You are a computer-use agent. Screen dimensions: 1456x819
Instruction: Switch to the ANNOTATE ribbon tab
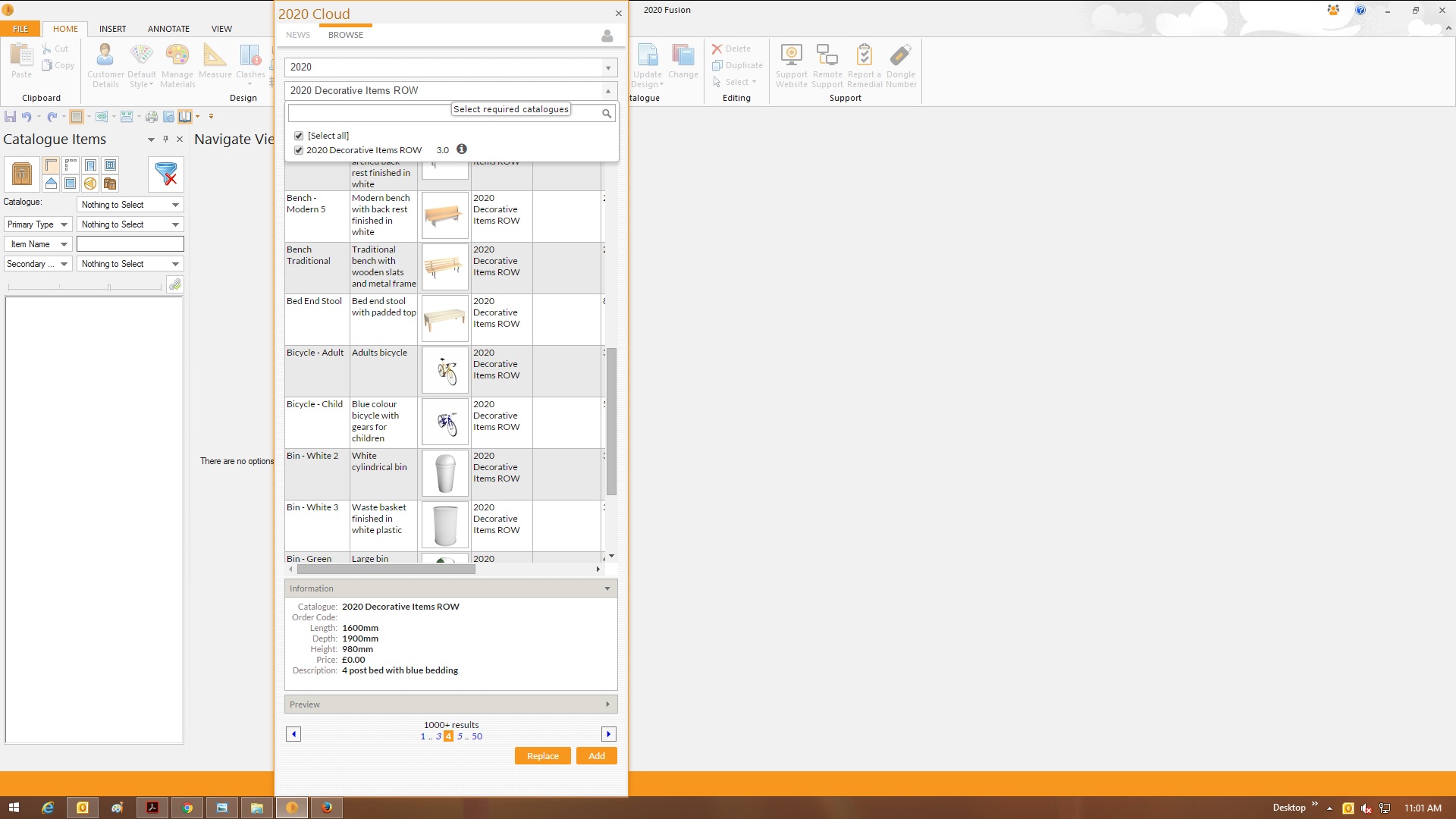(x=168, y=29)
